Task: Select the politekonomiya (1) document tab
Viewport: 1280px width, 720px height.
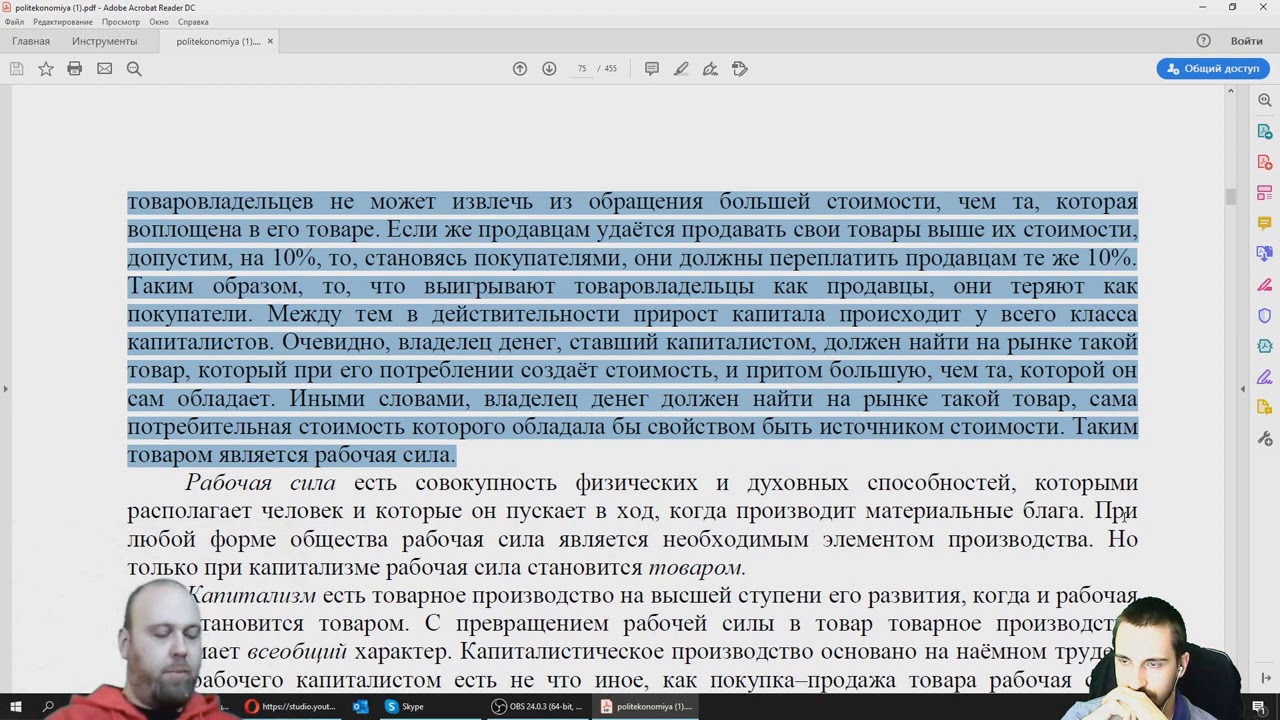Action: (x=218, y=41)
